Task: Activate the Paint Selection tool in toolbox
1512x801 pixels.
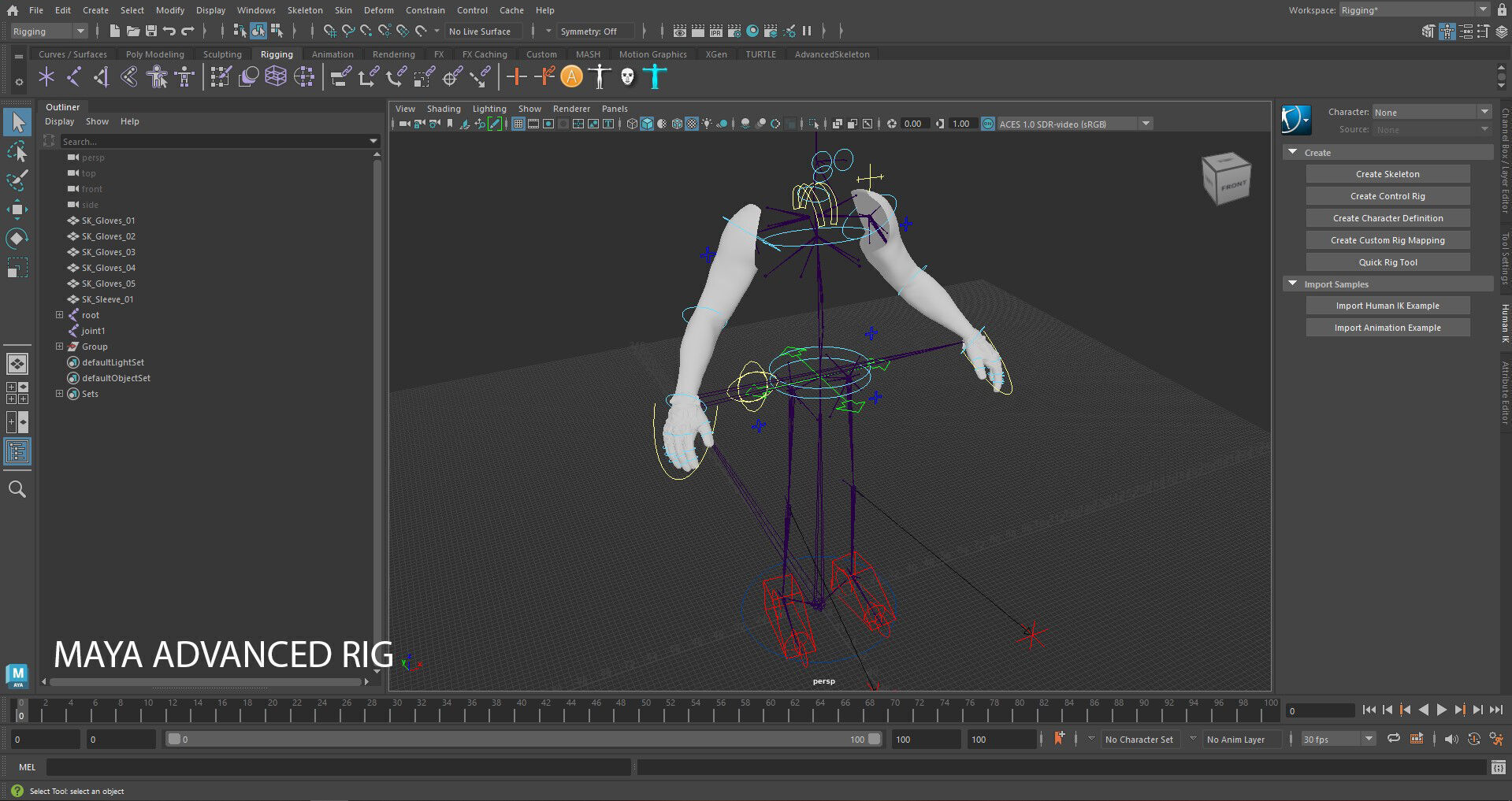Action: click(x=17, y=180)
